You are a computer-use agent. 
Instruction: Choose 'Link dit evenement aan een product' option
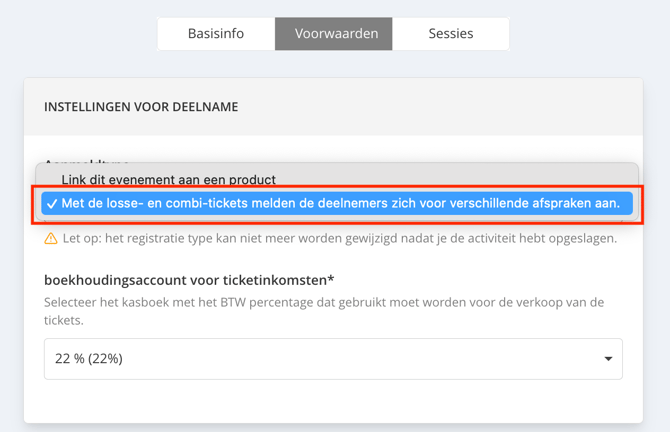[168, 180]
